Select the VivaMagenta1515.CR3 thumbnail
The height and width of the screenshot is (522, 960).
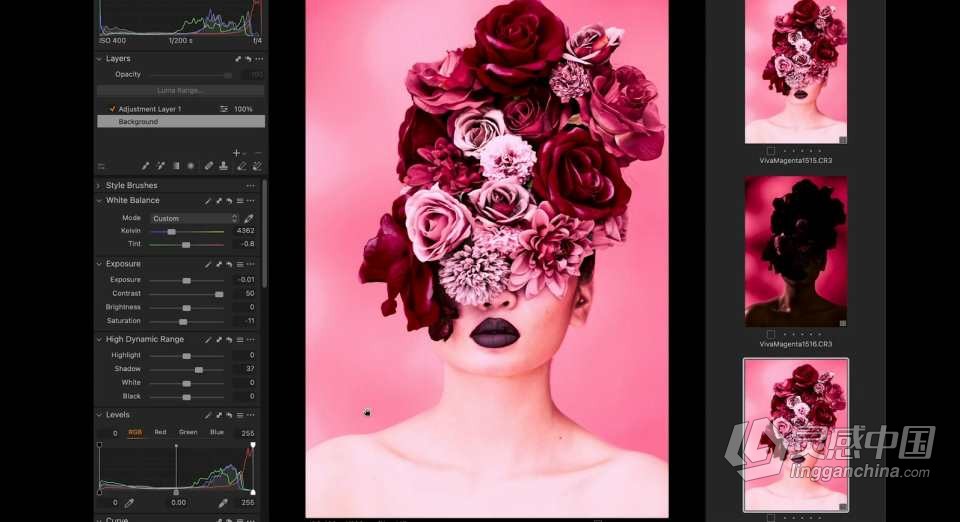tap(796, 71)
